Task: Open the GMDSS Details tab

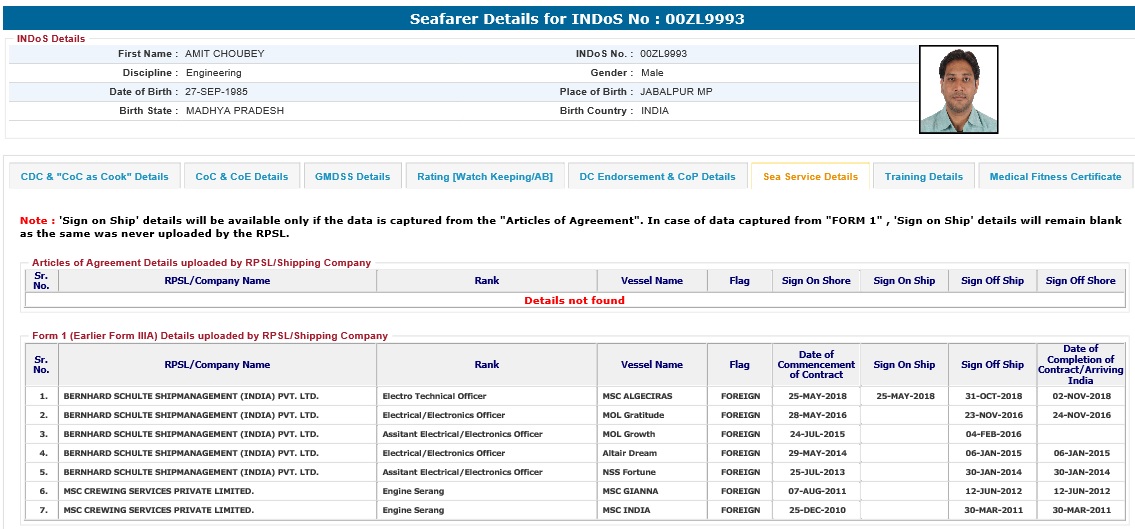Action: [352, 176]
